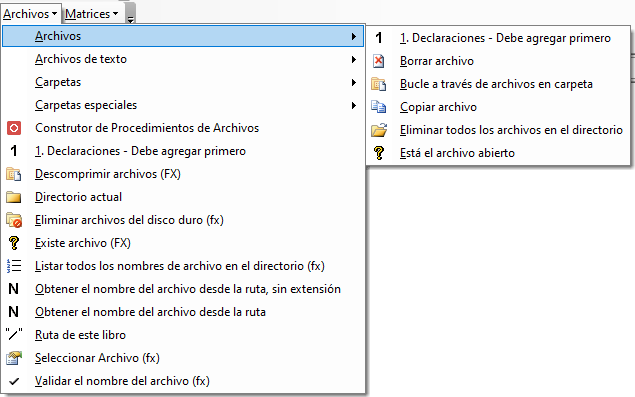Click the red X Borrar archivo icon
Screen dimensions: 635x397
coord(379,61)
